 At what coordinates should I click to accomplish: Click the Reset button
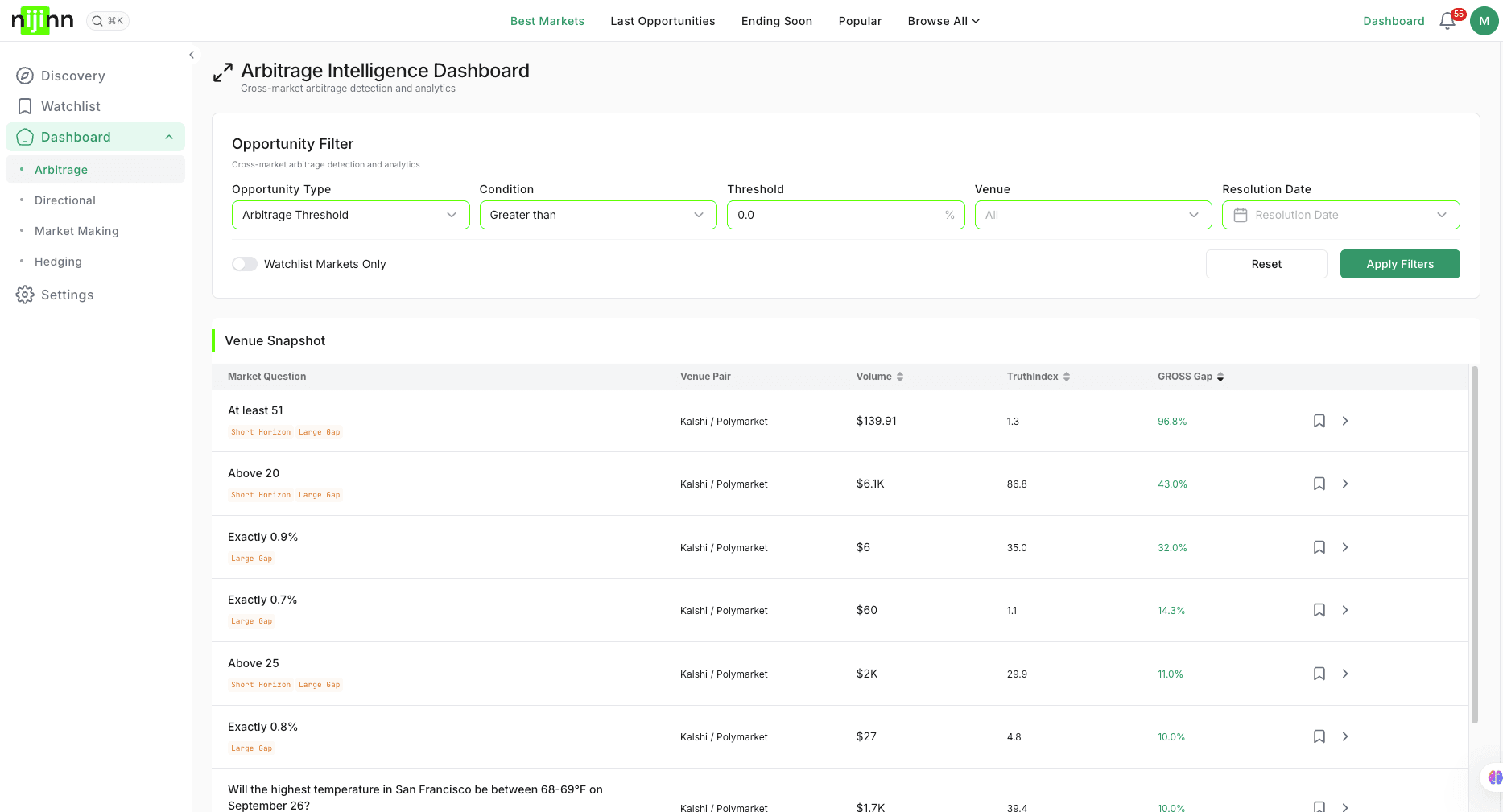tap(1266, 264)
